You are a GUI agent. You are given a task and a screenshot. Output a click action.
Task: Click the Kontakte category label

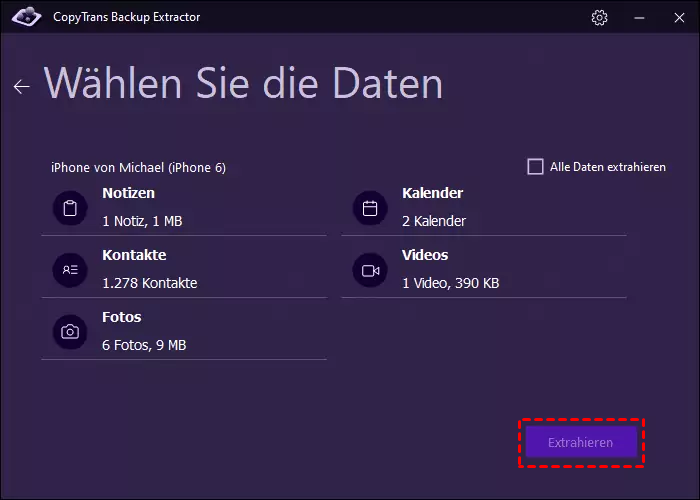pyautogui.click(x=134, y=255)
